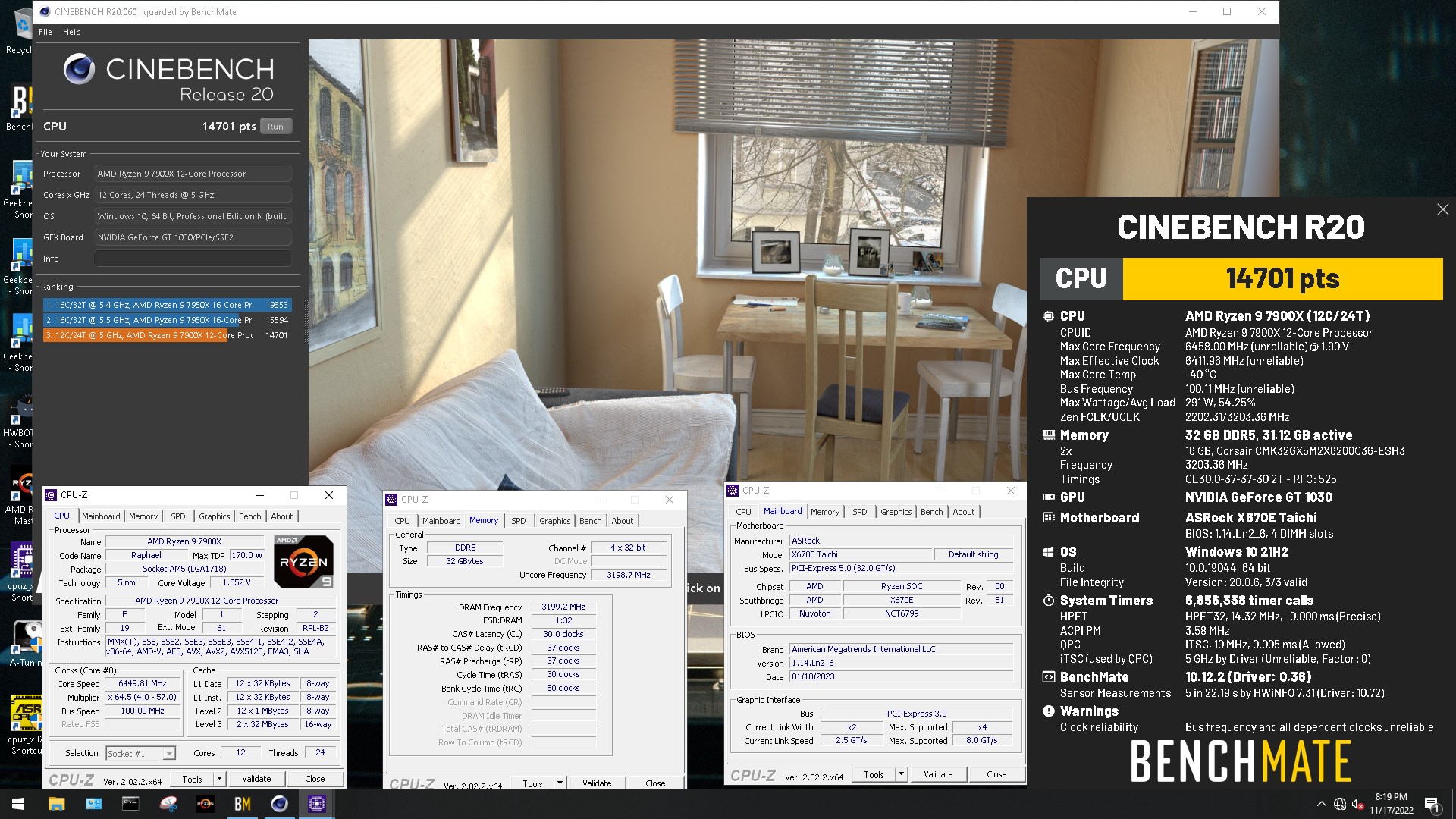Image resolution: width=1456 pixels, height=819 pixels.
Task: Select ranking entry 3 scoring 14701
Action: tap(167, 335)
